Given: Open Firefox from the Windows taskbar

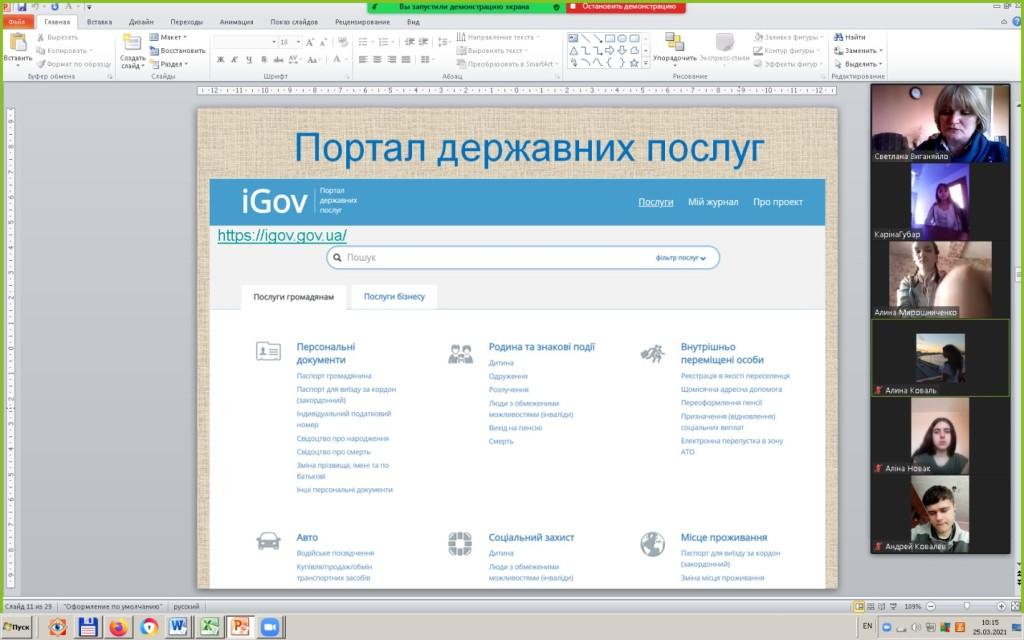Looking at the screenshot, I should (x=118, y=626).
